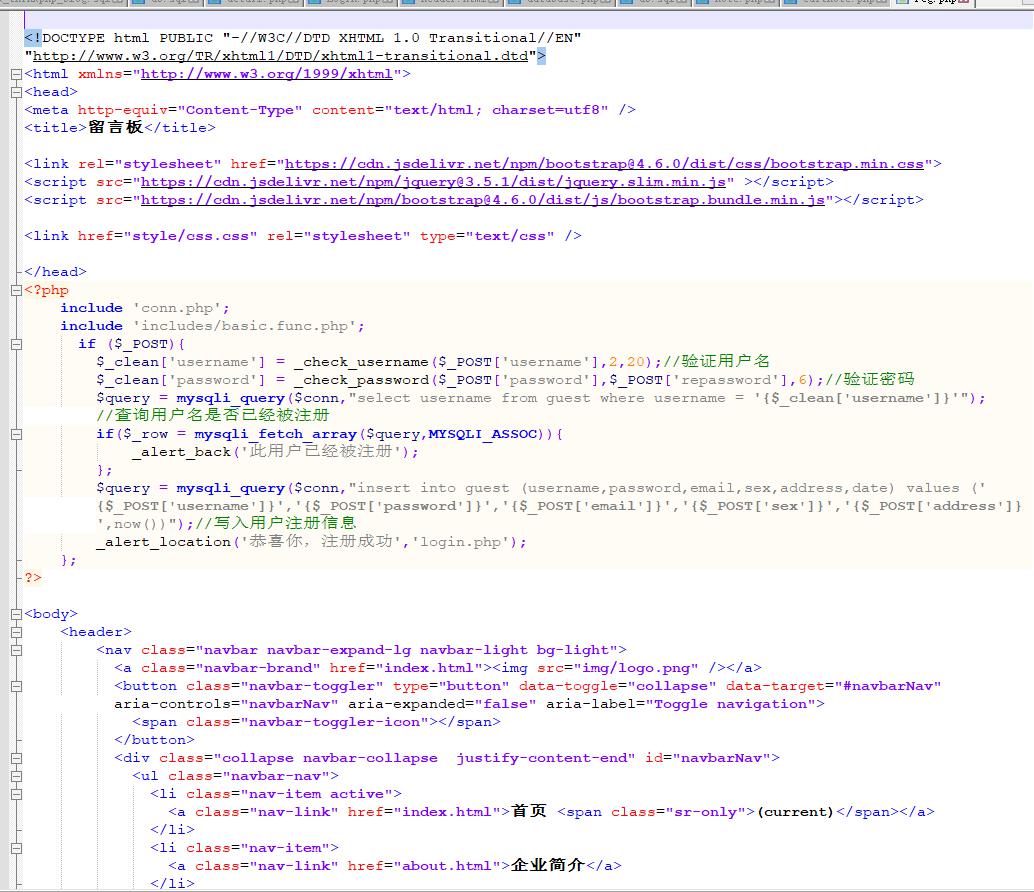Screen dimensions: 1034x892
Task: Collapse the <?php block fold marker
Action: 16,290
